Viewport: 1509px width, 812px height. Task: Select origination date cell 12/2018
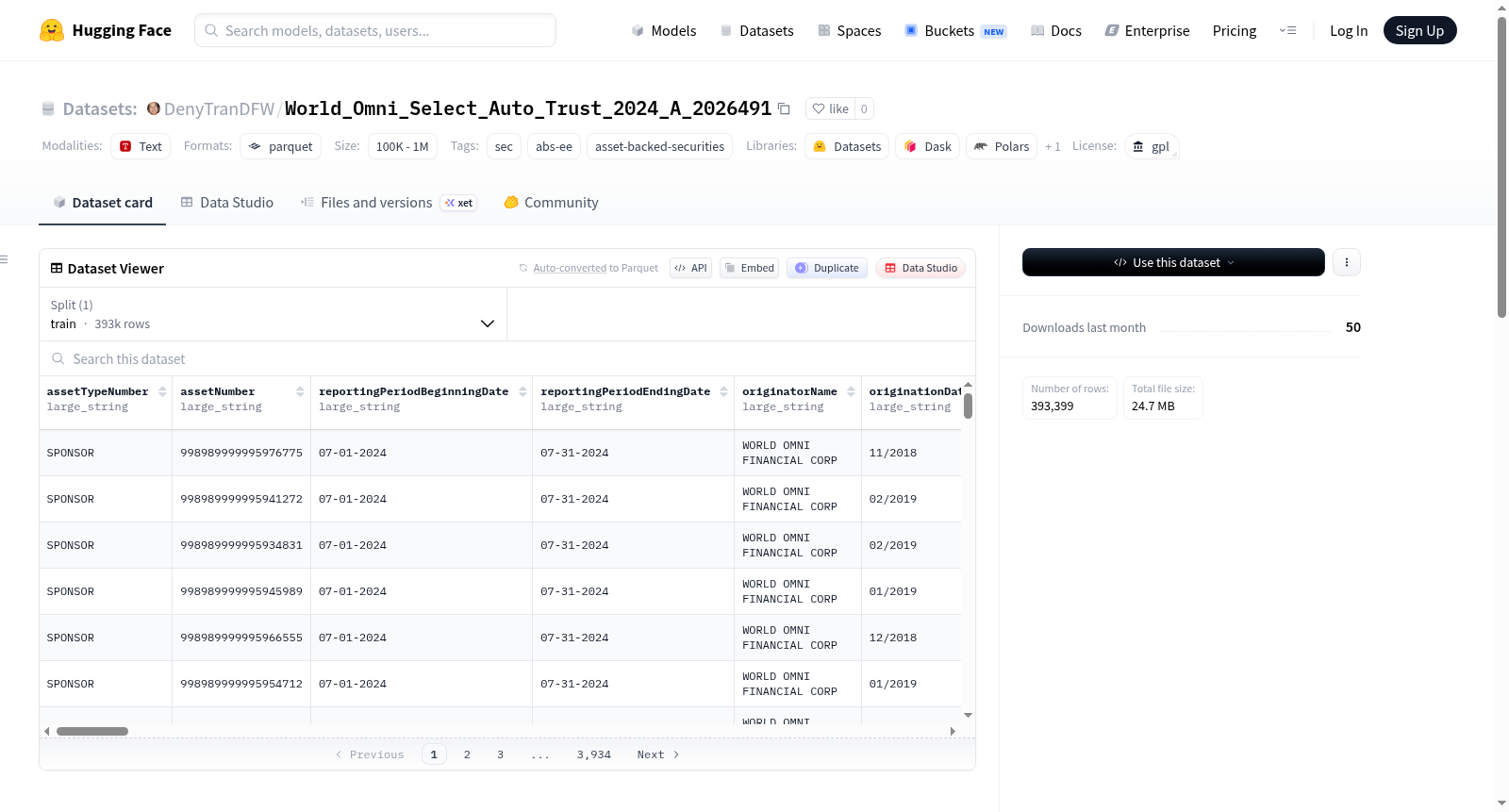(911, 638)
